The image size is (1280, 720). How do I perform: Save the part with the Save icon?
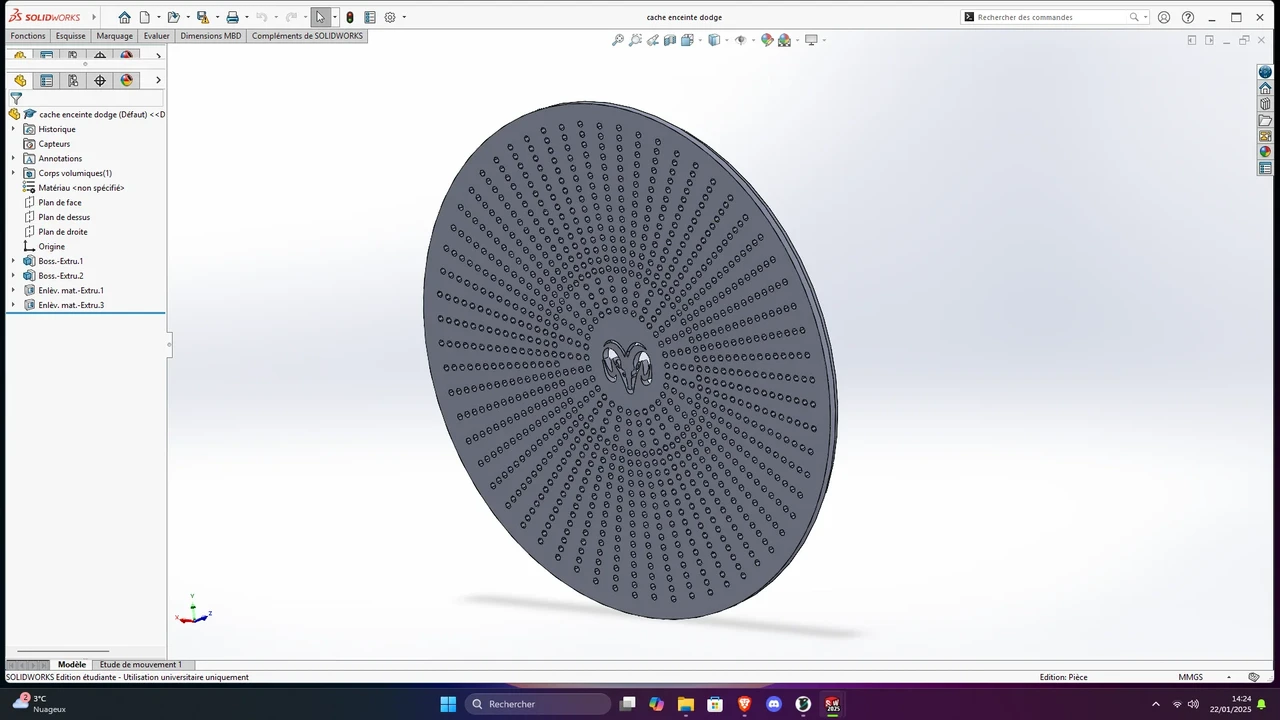202,17
